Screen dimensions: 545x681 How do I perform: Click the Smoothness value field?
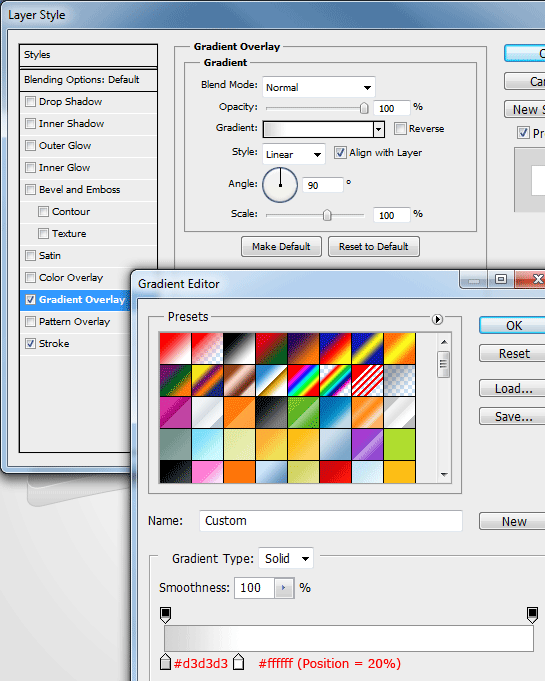[254, 588]
